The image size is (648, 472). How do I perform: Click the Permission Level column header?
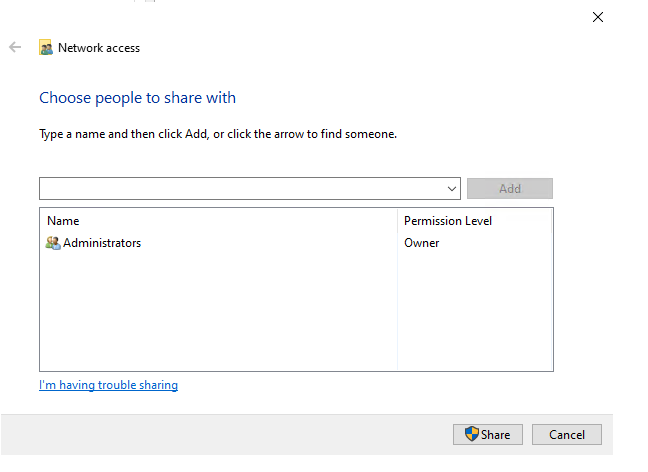coord(448,221)
